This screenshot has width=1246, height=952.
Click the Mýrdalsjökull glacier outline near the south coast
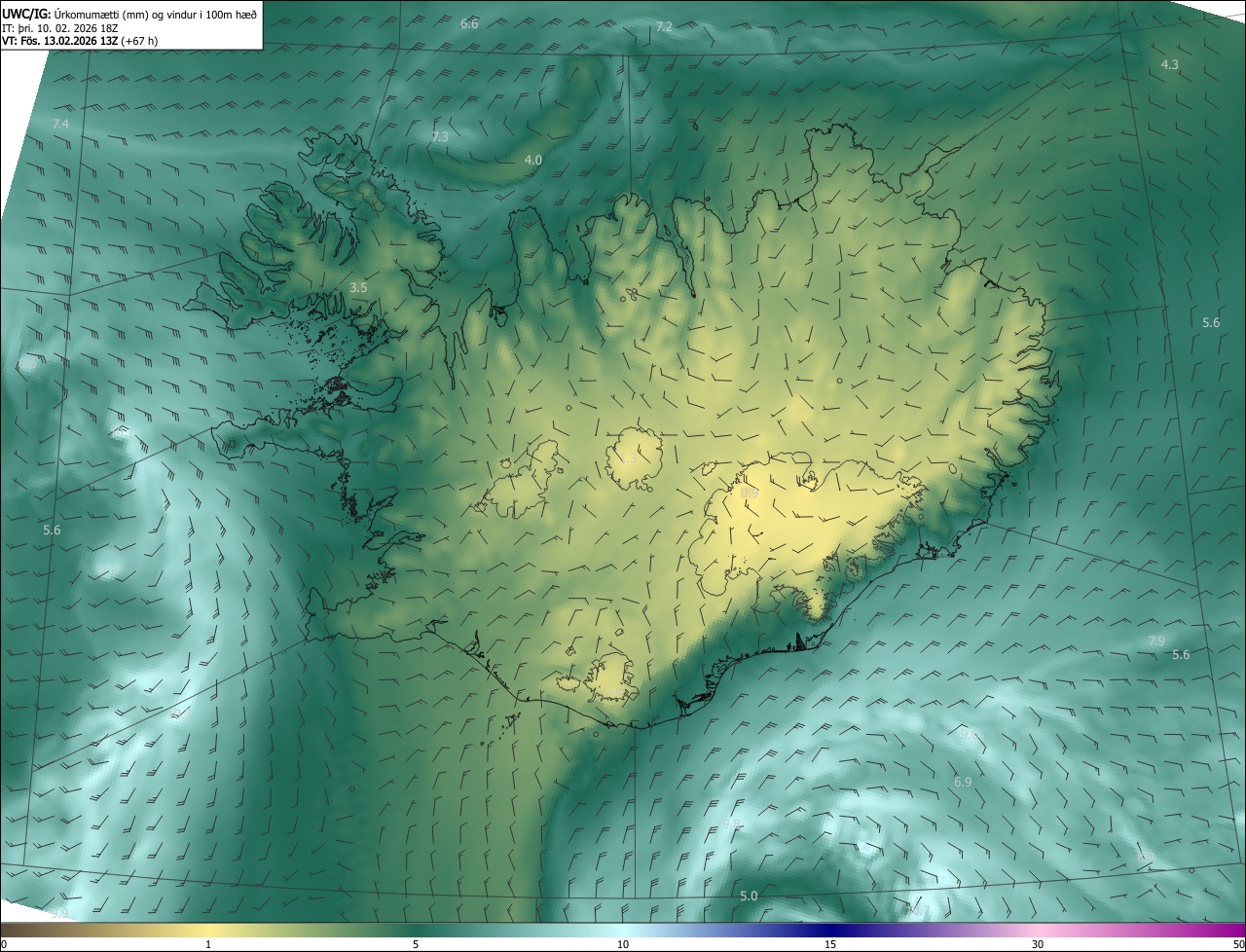(613, 677)
